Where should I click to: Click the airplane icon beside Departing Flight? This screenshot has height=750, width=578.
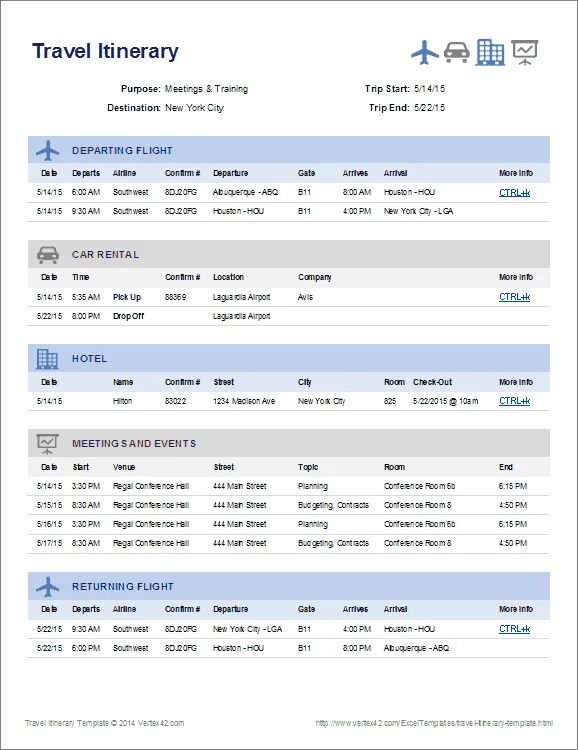click(x=47, y=151)
